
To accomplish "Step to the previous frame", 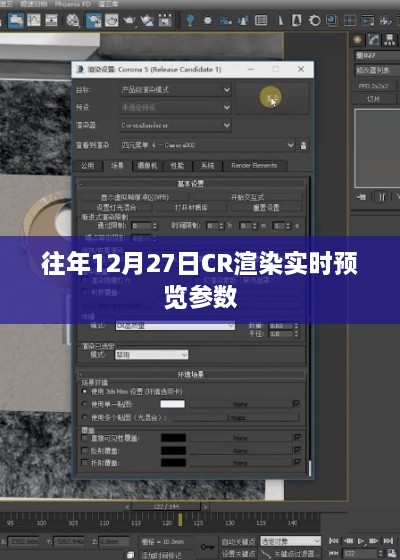I will (348, 540).
